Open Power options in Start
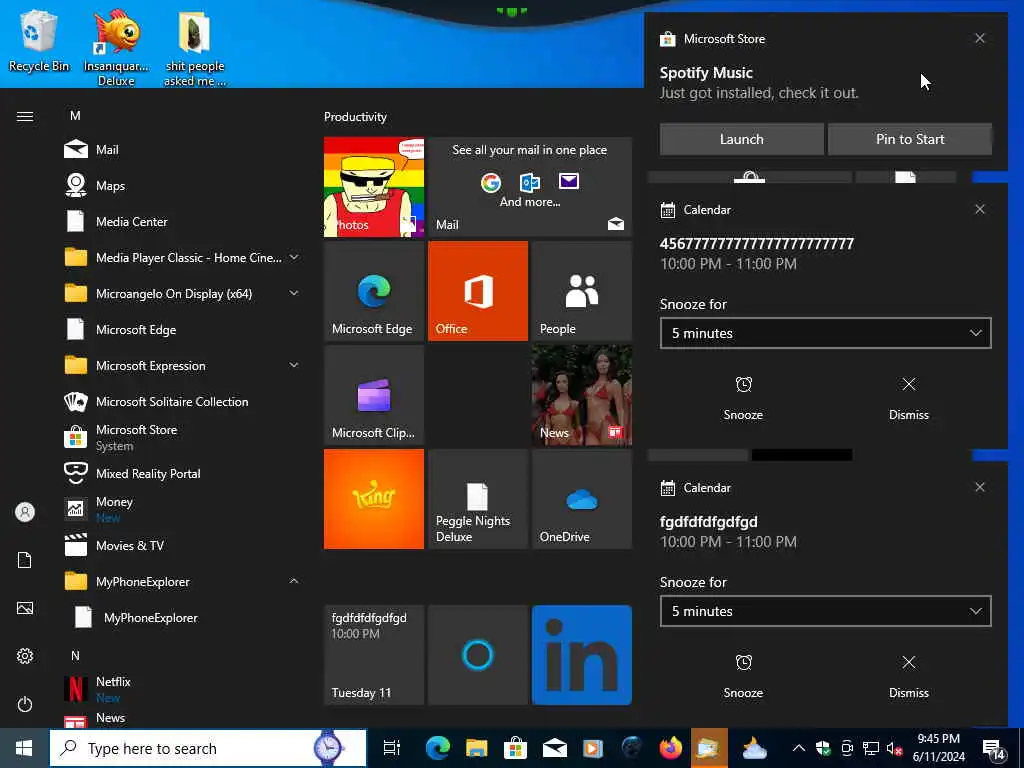1024x768 pixels. coord(25,704)
